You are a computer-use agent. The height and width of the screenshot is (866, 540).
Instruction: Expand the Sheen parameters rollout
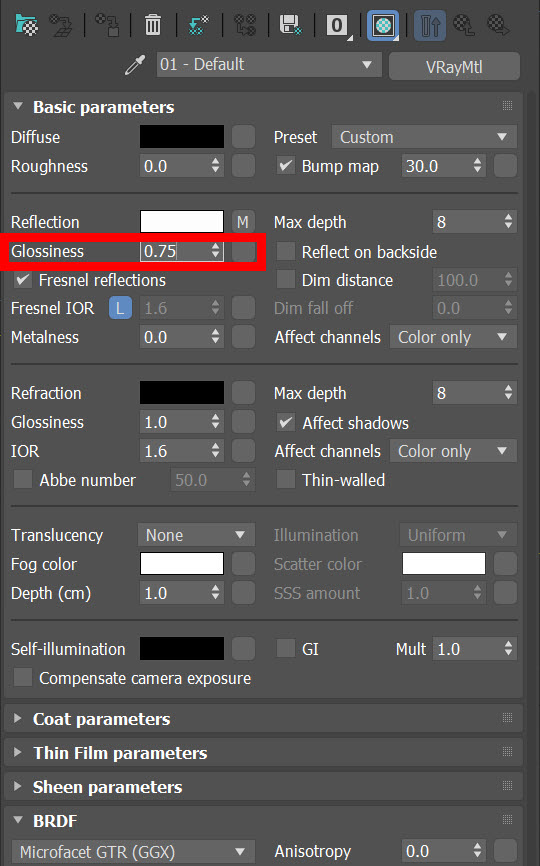click(18, 786)
